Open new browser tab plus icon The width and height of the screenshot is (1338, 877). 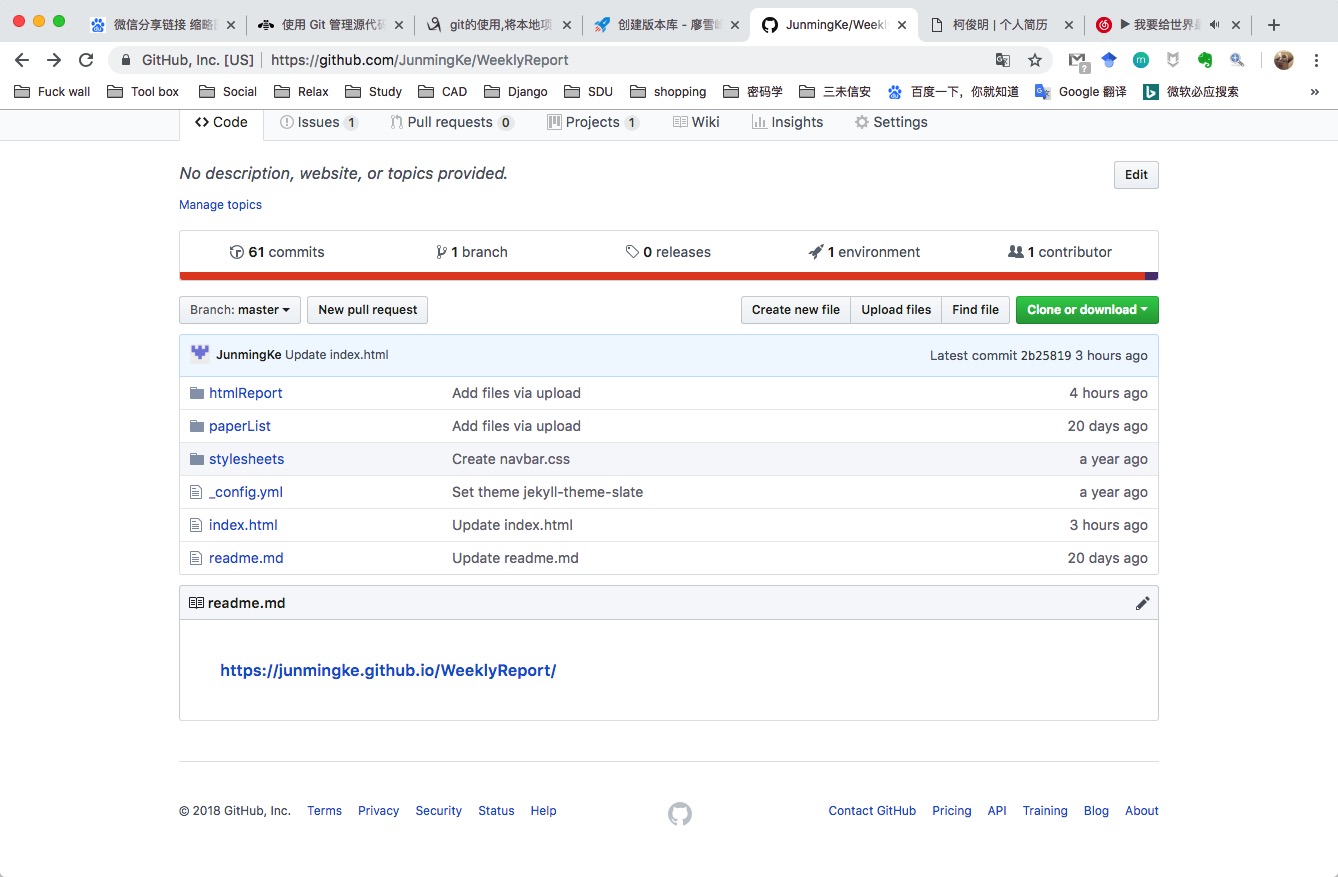[x=1273, y=25]
